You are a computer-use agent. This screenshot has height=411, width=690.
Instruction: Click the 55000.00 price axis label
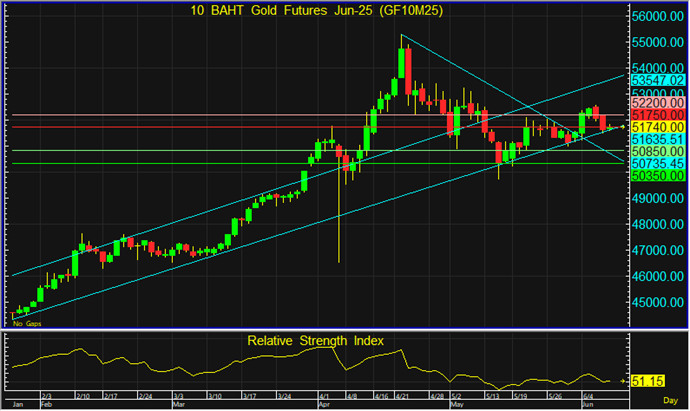click(x=658, y=43)
